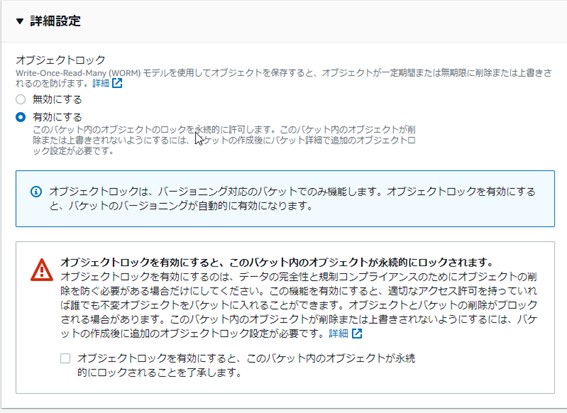Screen dimensions: 567x413
Task: Click the オブジェクトロック section label
Action: click(x=60, y=59)
